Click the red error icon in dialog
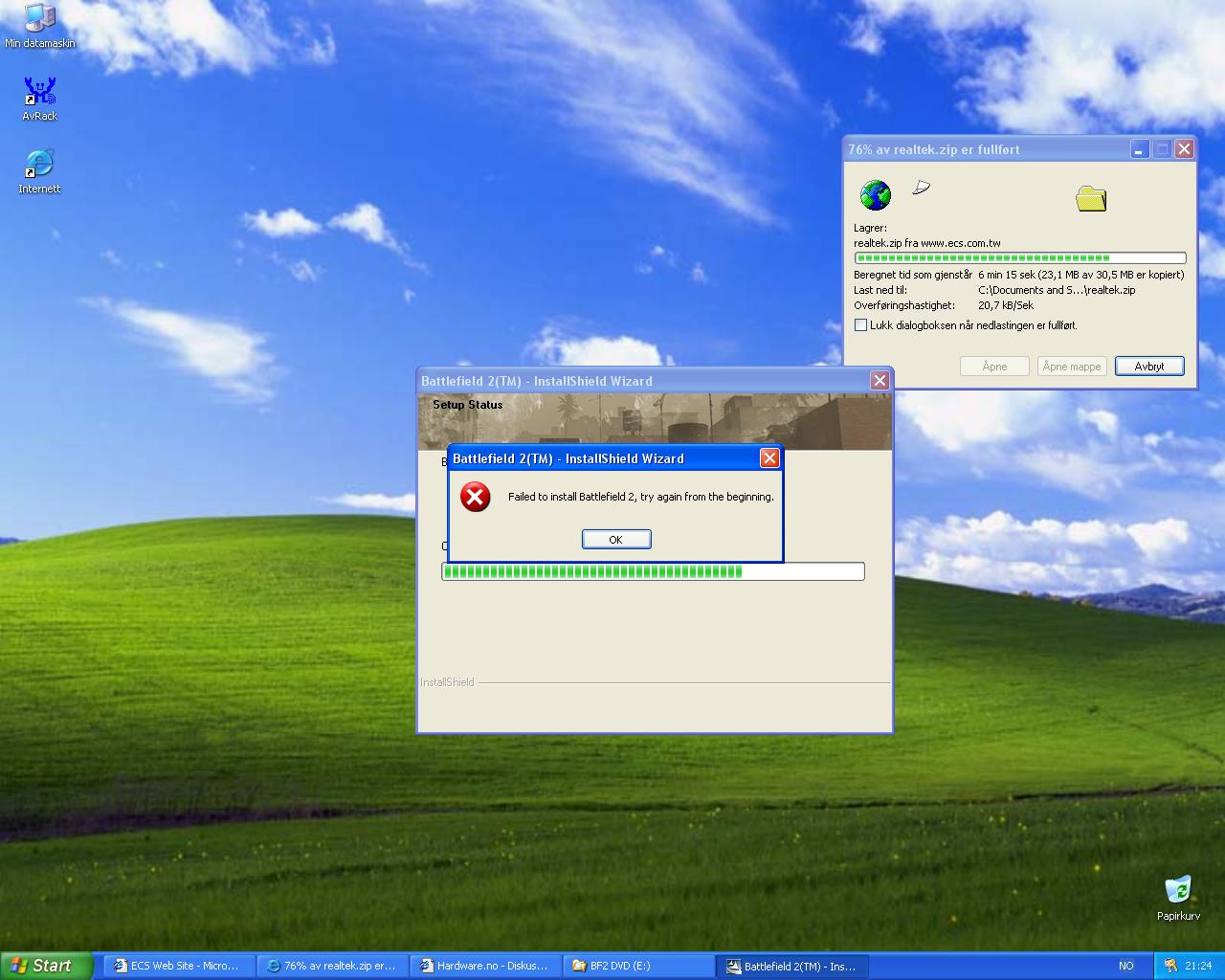The height and width of the screenshot is (980, 1225). (475, 497)
